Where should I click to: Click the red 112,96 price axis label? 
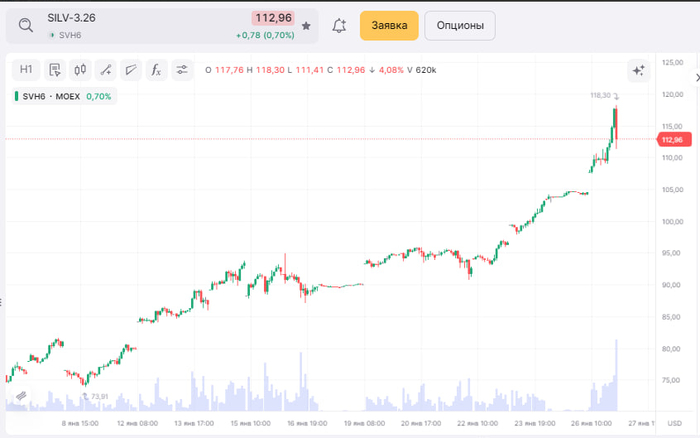671,140
